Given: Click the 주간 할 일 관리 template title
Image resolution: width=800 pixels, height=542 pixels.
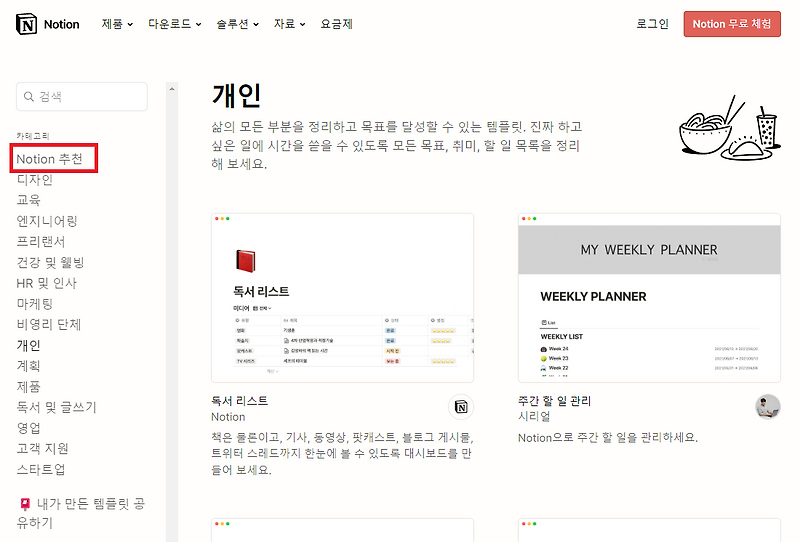Looking at the screenshot, I should [x=554, y=401].
